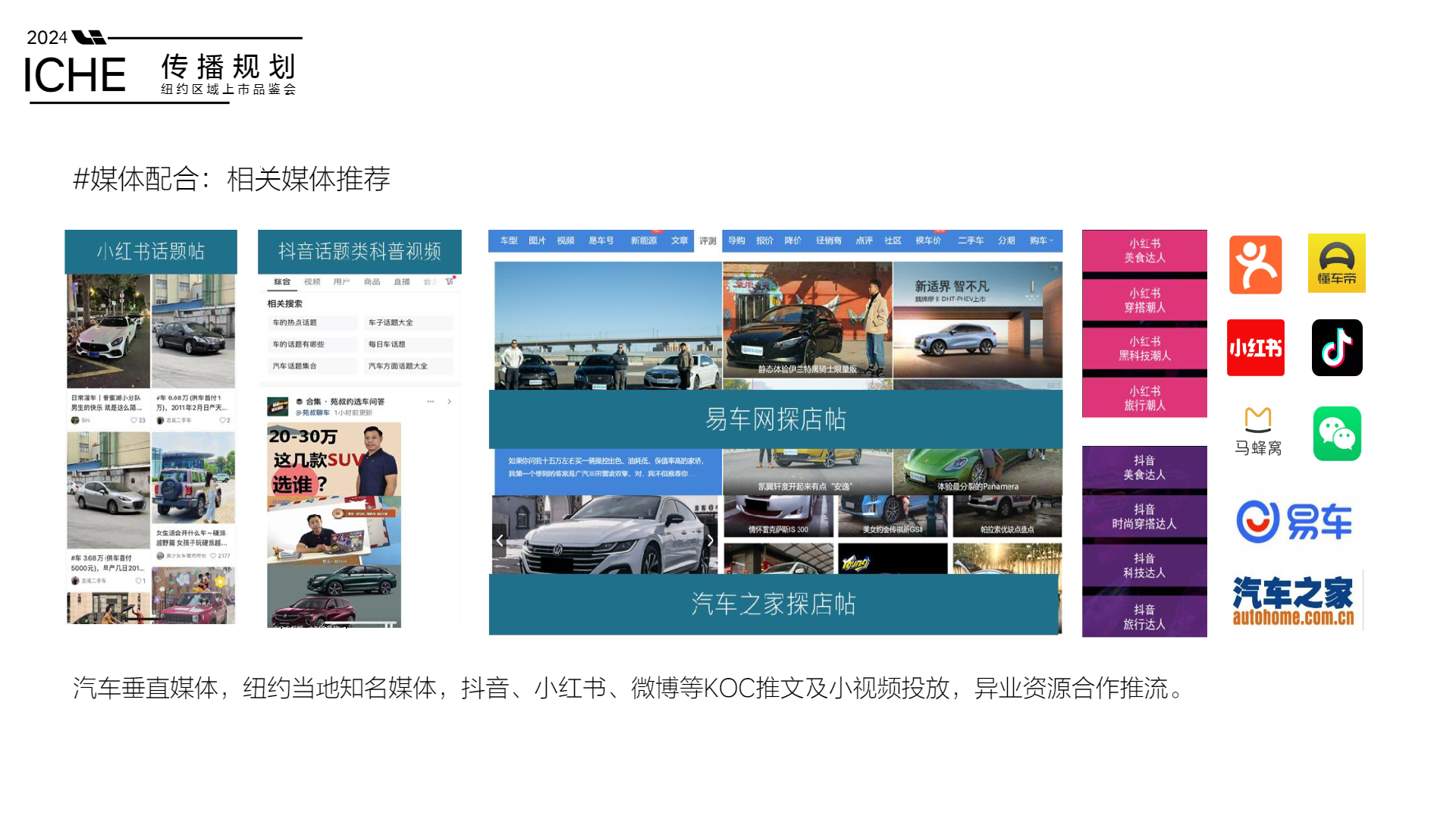Open 分期 in the nav bar
1456x819 pixels.
coord(1006,240)
